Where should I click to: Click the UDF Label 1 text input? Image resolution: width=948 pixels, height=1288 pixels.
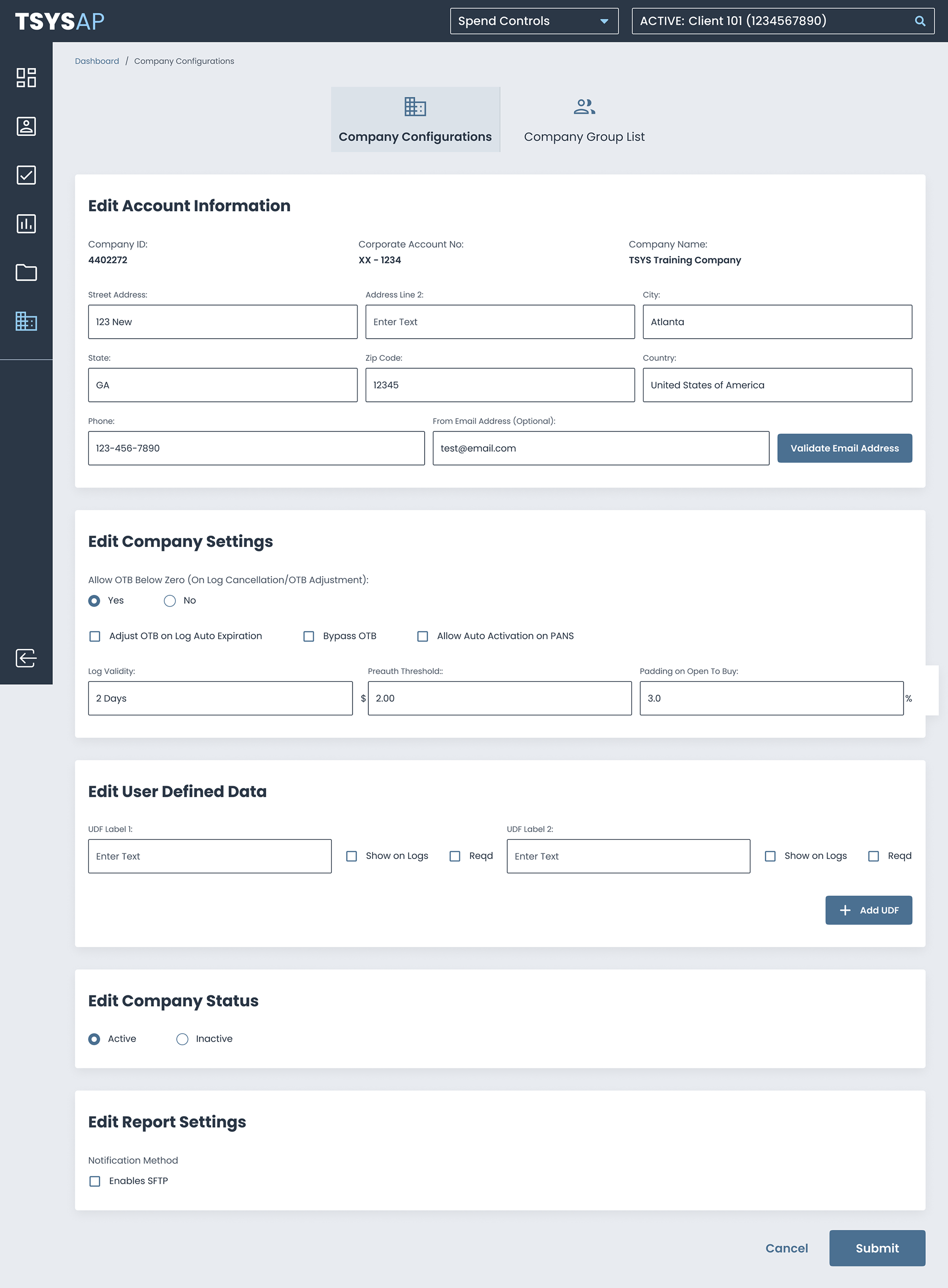[x=210, y=856]
